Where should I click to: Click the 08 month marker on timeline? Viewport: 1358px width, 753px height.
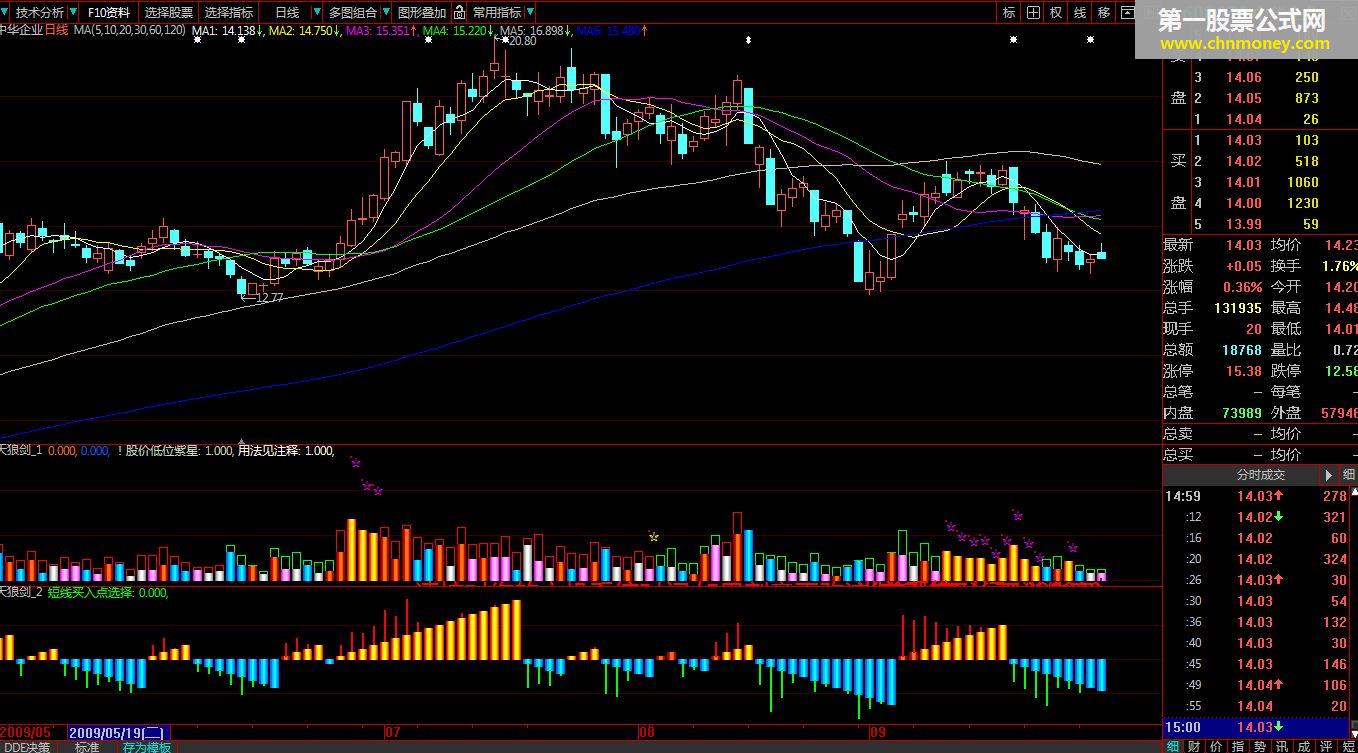(647, 732)
